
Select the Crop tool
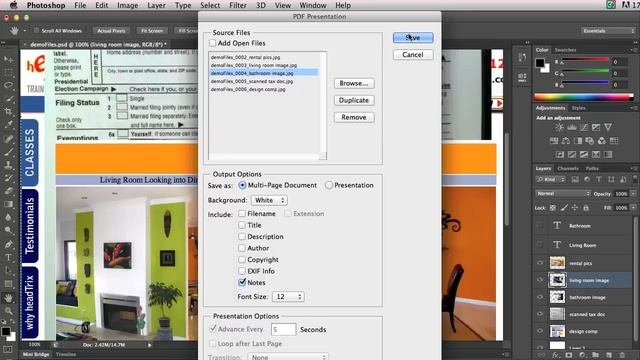point(8,112)
